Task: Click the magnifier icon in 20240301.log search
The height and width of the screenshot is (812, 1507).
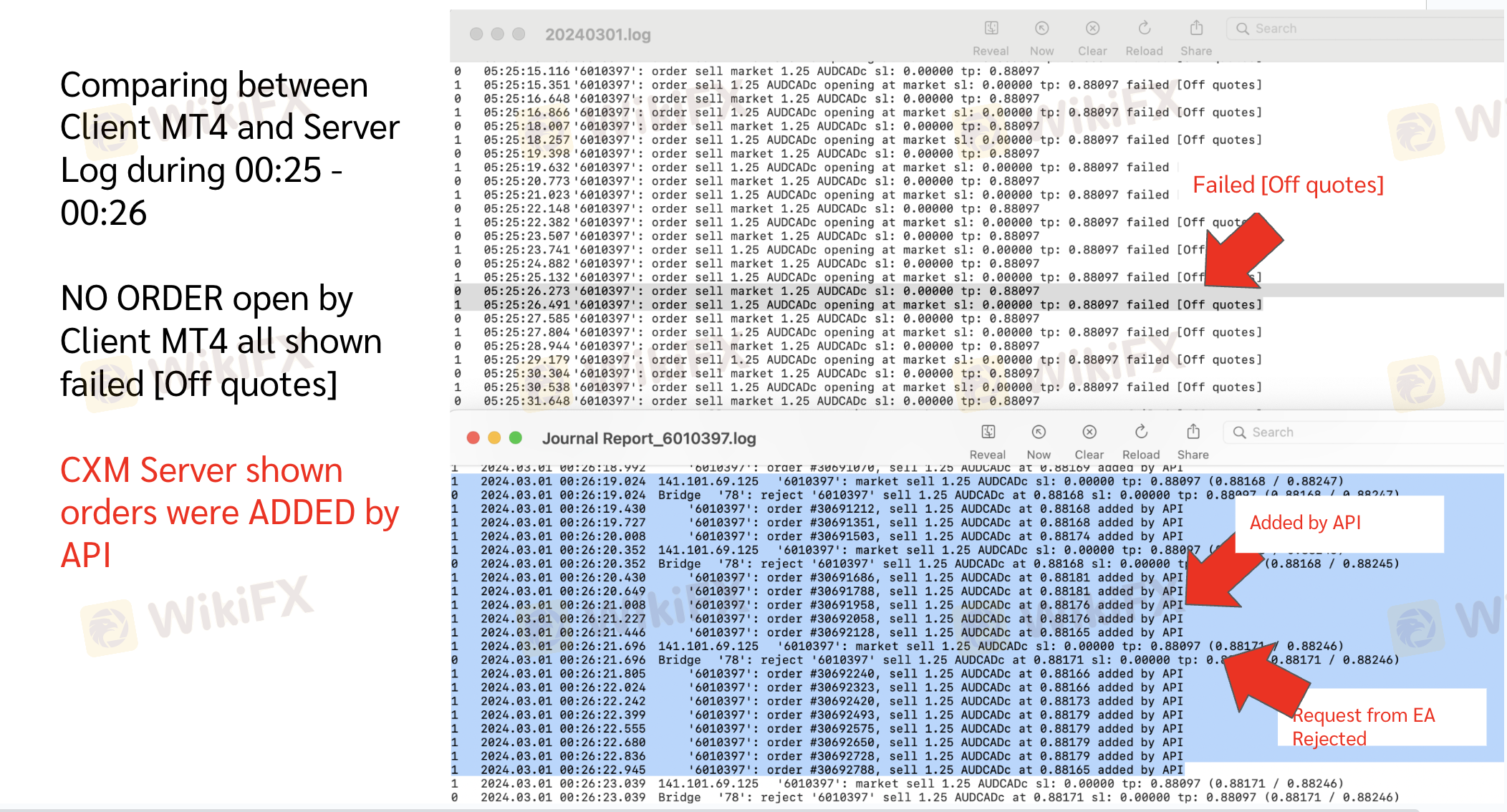Action: pos(1243,29)
